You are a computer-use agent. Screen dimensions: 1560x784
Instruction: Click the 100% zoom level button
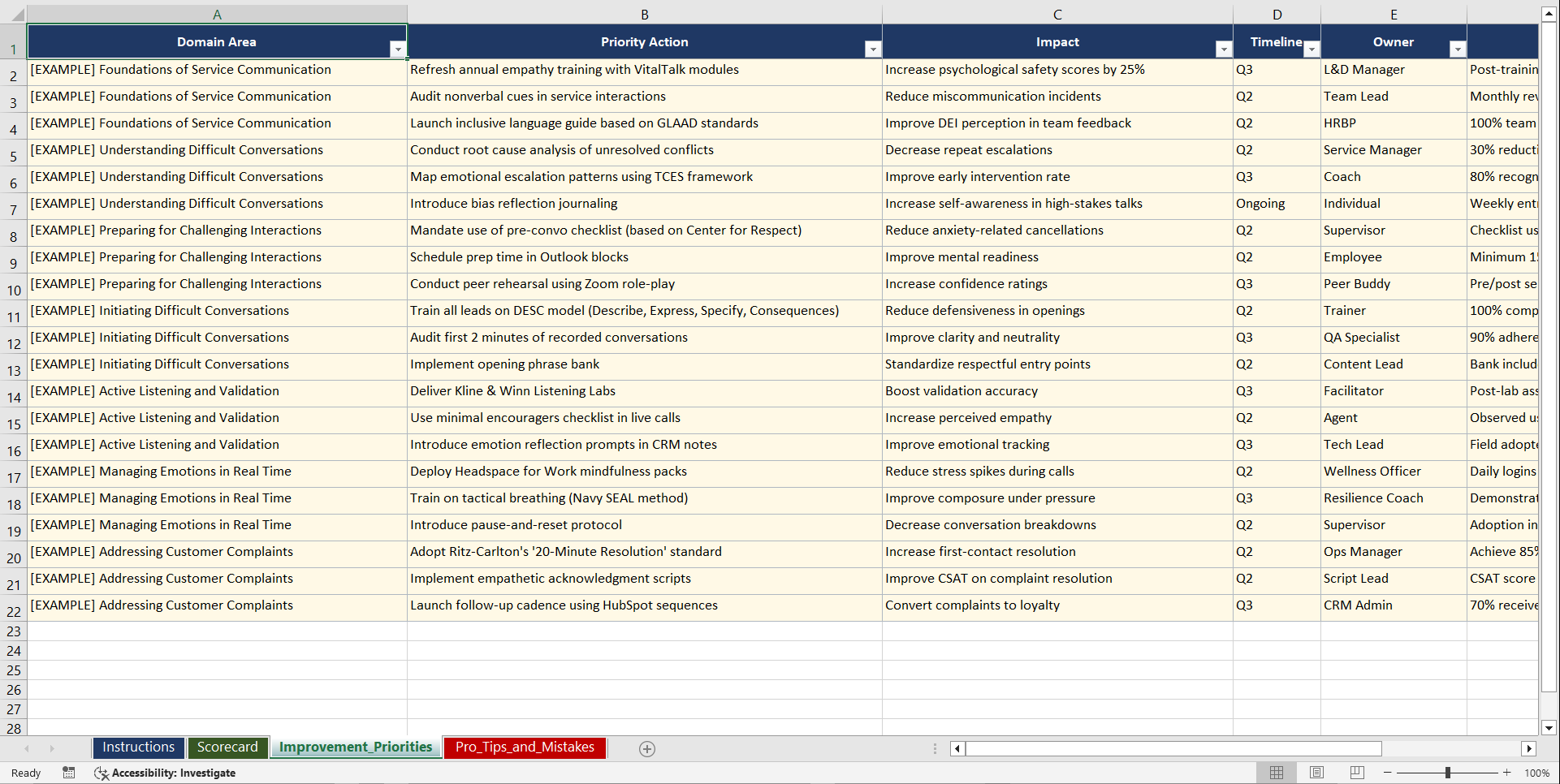1537,773
